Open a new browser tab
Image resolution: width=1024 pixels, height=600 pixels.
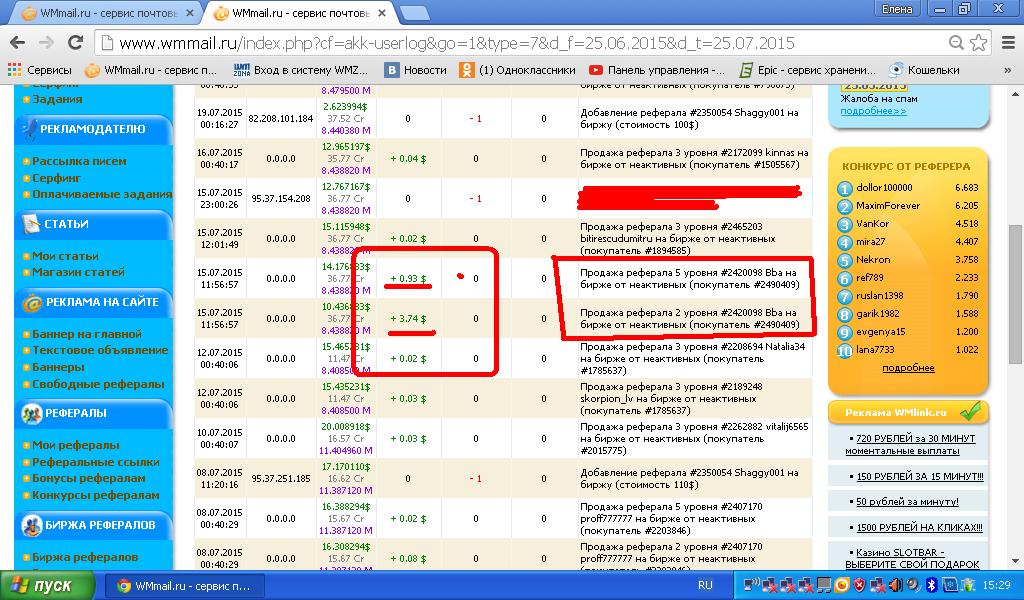point(416,13)
